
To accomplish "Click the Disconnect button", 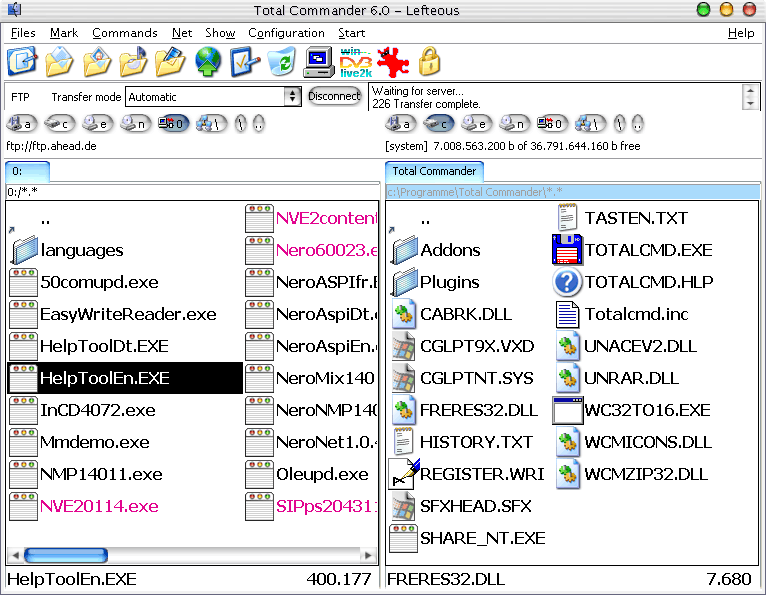I will pyautogui.click(x=334, y=96).
